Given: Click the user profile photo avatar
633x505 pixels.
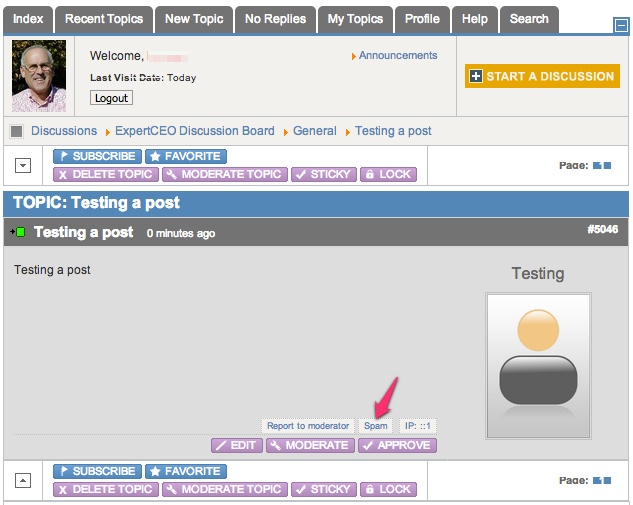Looking at the screenshot, I should pyautogui.click(x=39, y=76).
